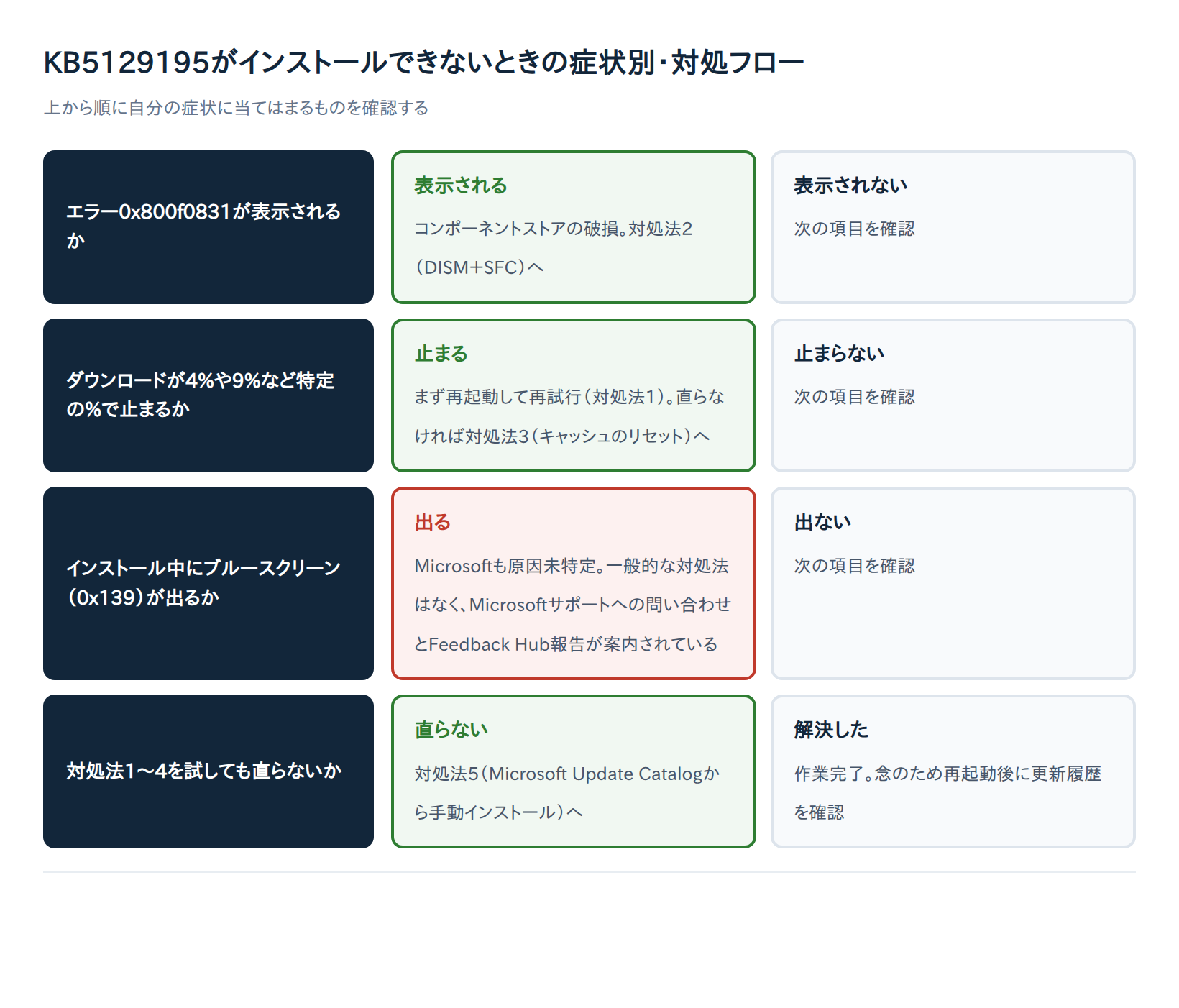
Task: Click the green 止まる heading
Action: click(441, 354)
